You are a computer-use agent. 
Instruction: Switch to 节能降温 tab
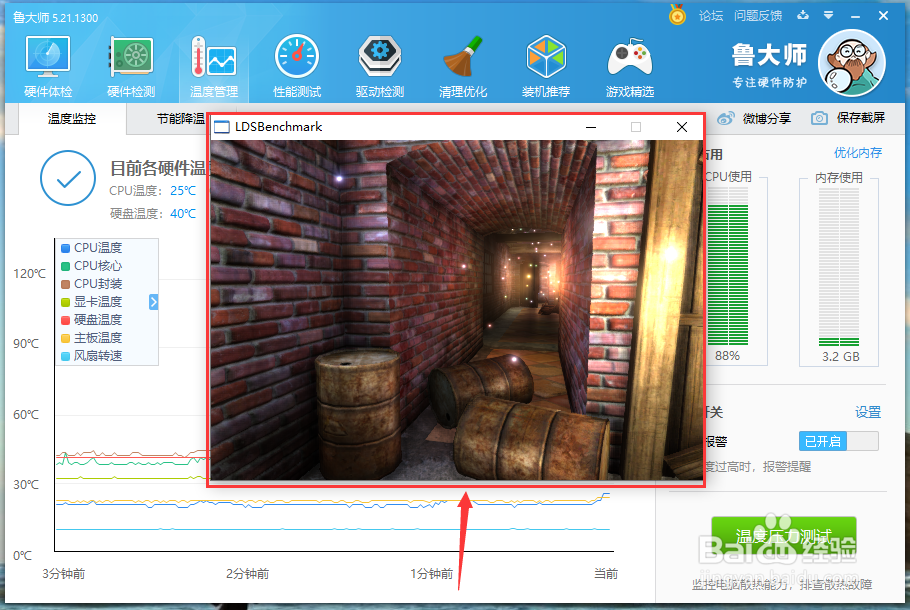click(x=180, y=119)
